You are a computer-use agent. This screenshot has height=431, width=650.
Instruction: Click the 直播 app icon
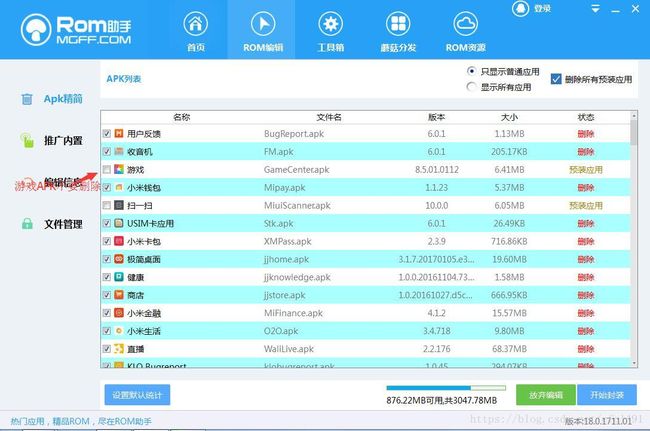tap(119, 349)
